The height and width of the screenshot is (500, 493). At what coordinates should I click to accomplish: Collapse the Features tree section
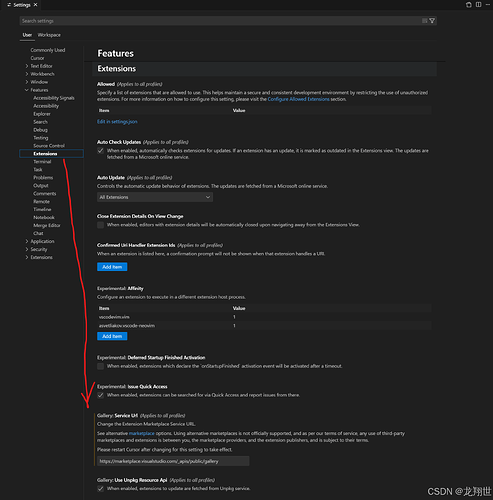(x=27, y=90)
